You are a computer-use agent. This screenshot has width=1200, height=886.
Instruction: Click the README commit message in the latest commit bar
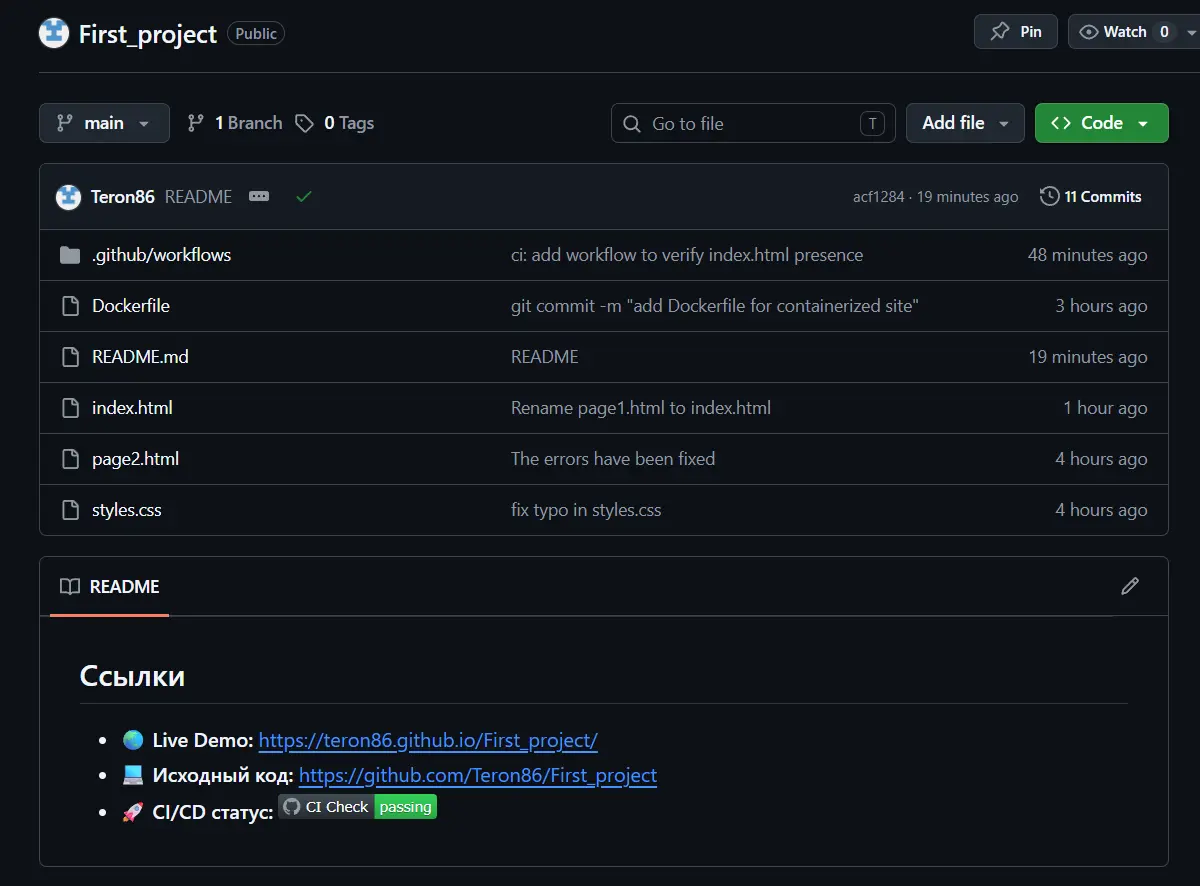point(198,197)
